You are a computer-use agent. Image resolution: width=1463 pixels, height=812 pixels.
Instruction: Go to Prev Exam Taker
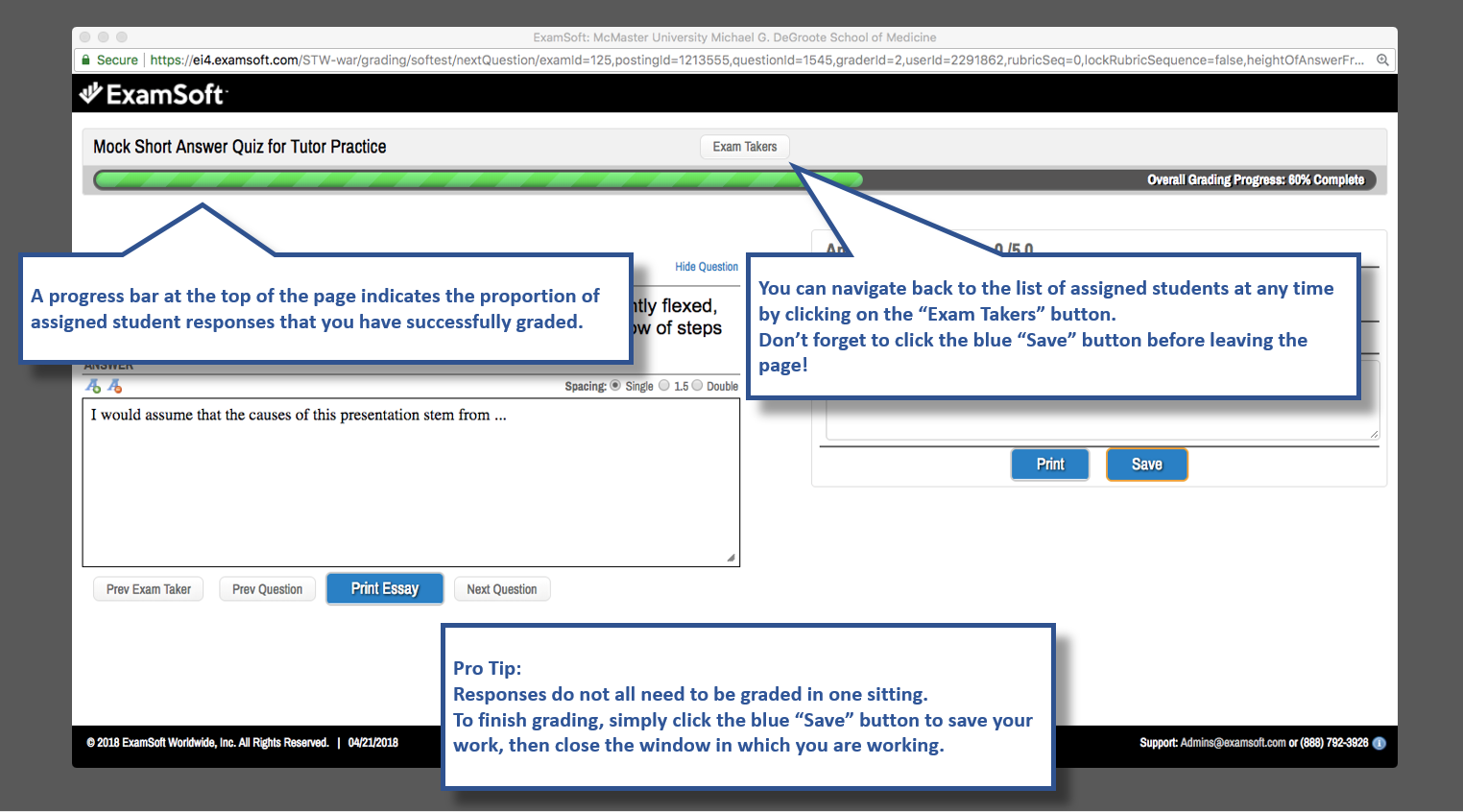click(149, 589)
